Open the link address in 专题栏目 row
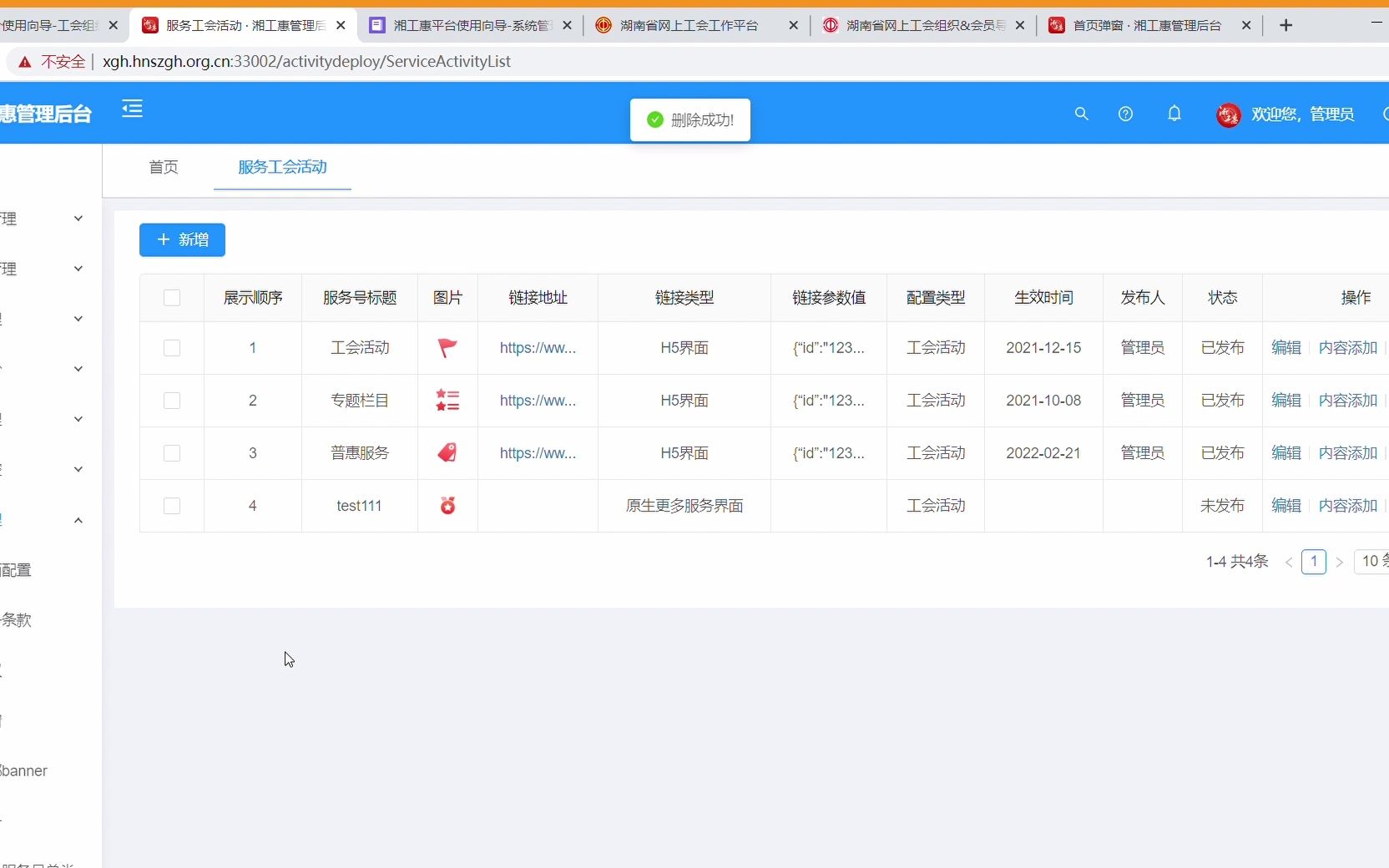Viewport: 1389px width, 868px height. (x=538, y=401)
